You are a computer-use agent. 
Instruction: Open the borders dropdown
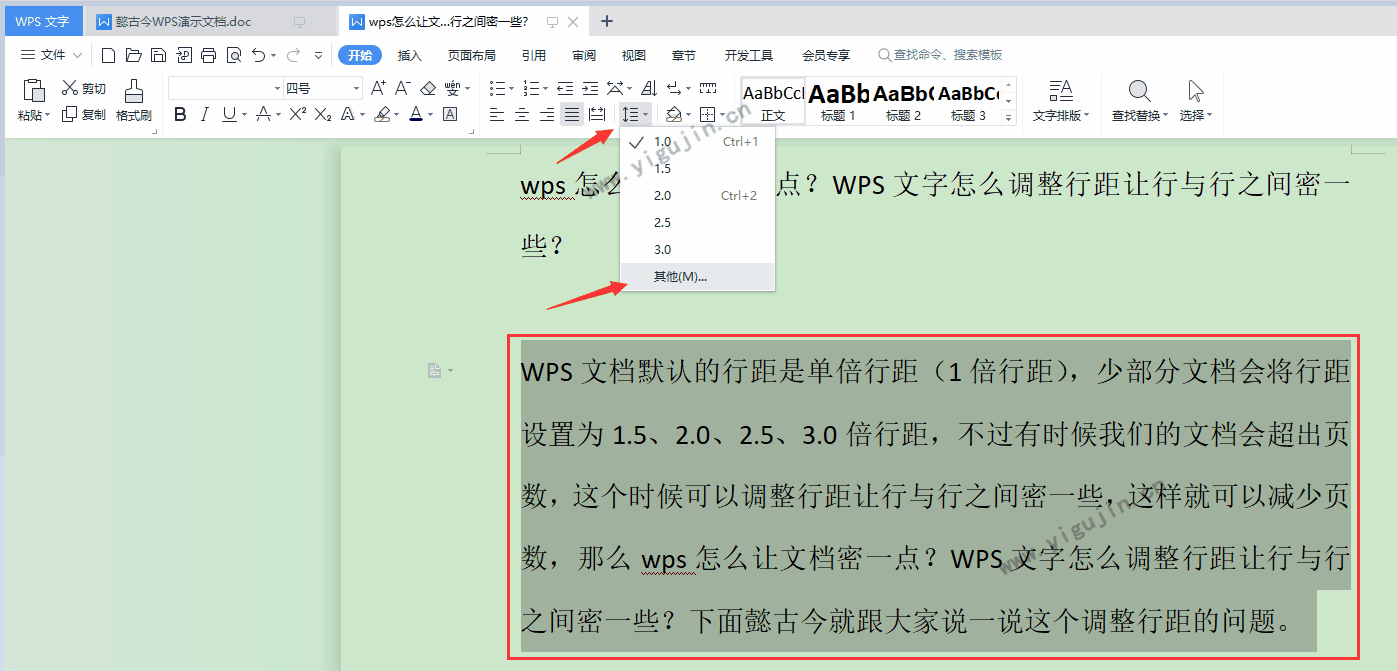(x=722, y=115)
